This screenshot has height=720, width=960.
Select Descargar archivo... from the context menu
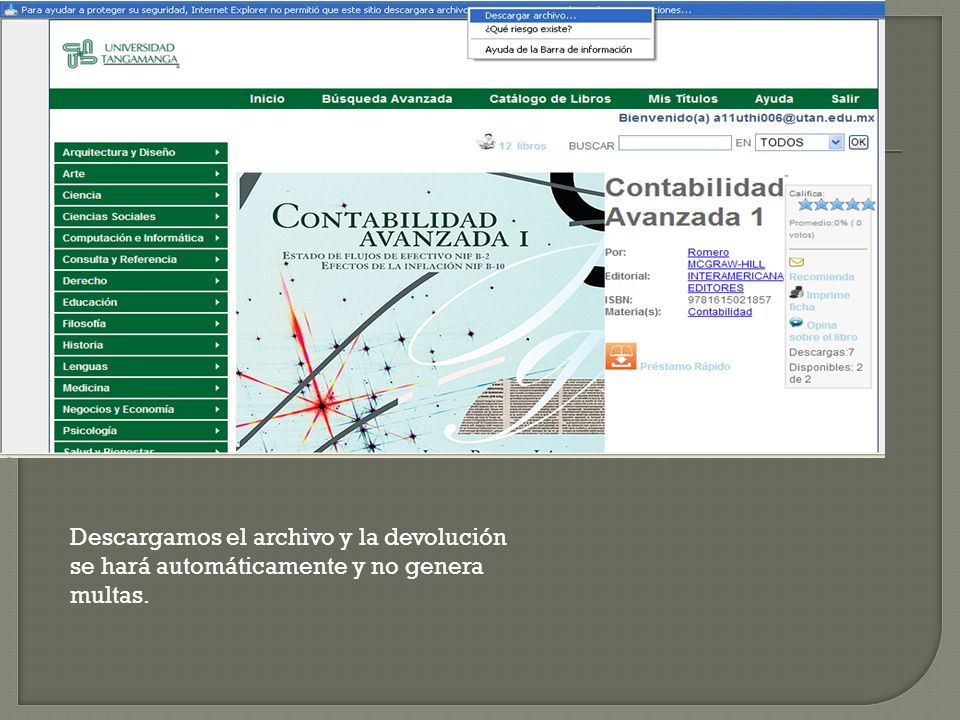click(561, 16)
